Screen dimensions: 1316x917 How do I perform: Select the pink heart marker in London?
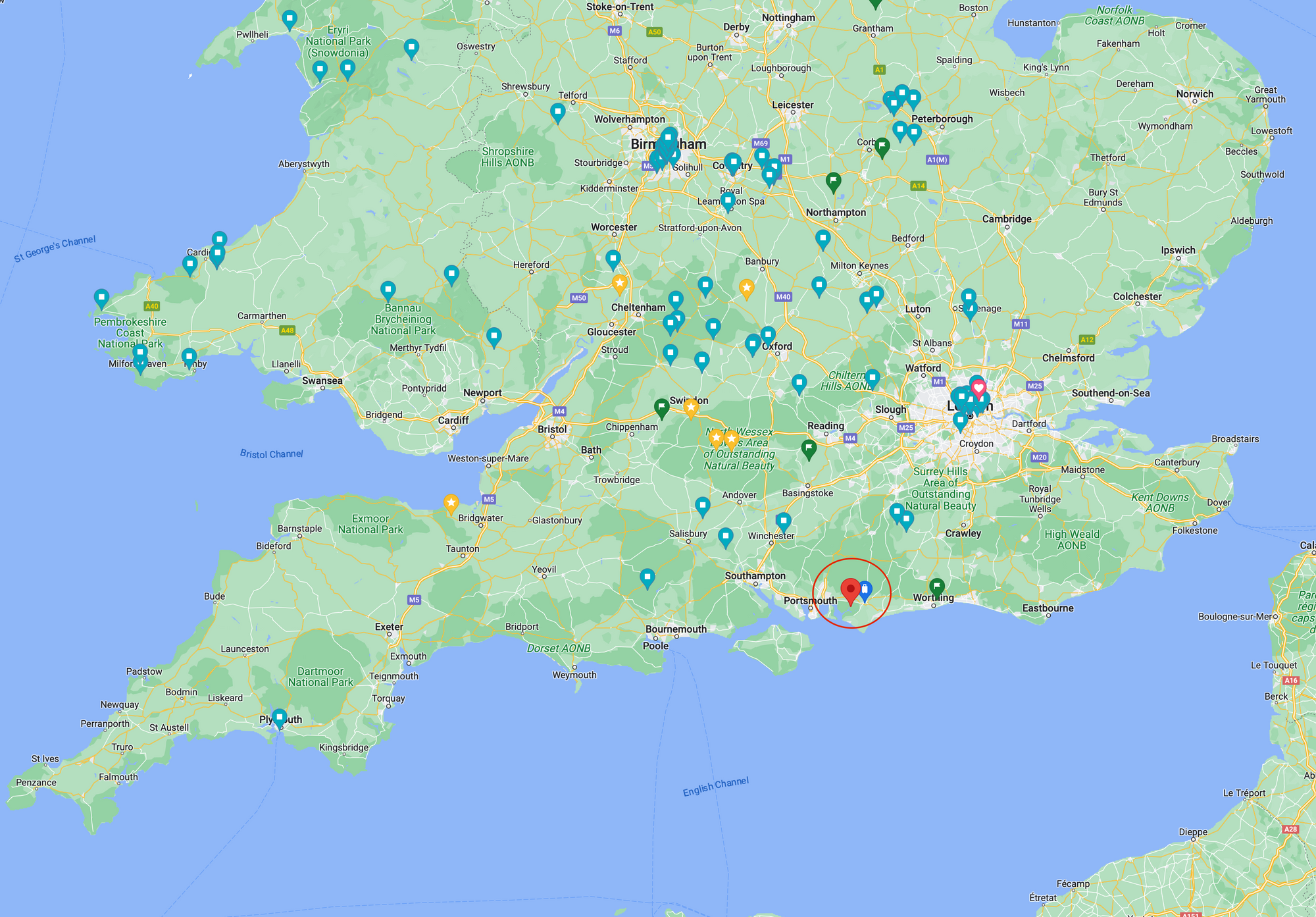coord(978,388)
